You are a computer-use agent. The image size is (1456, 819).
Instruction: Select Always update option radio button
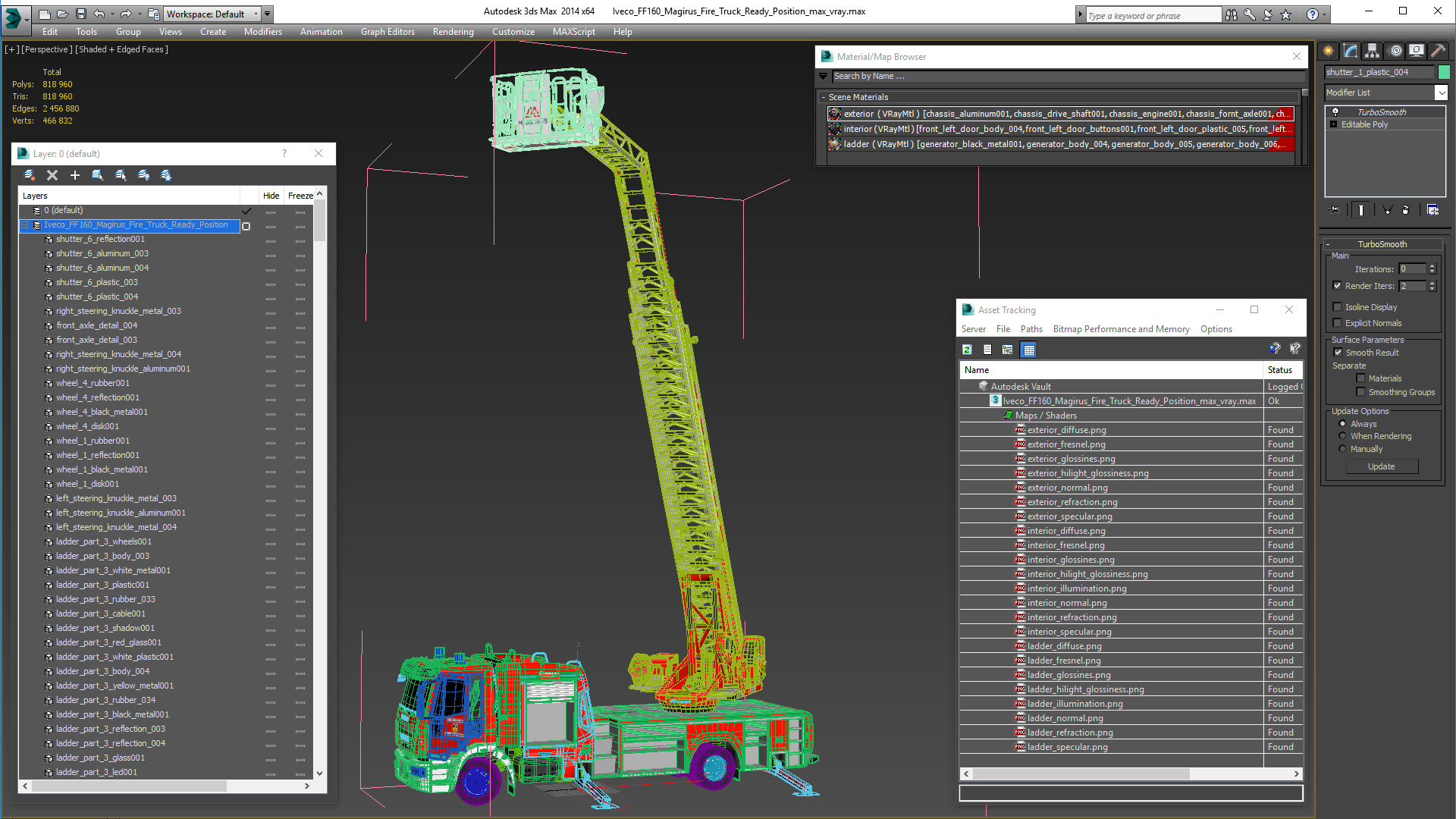tap(1342, 424)
